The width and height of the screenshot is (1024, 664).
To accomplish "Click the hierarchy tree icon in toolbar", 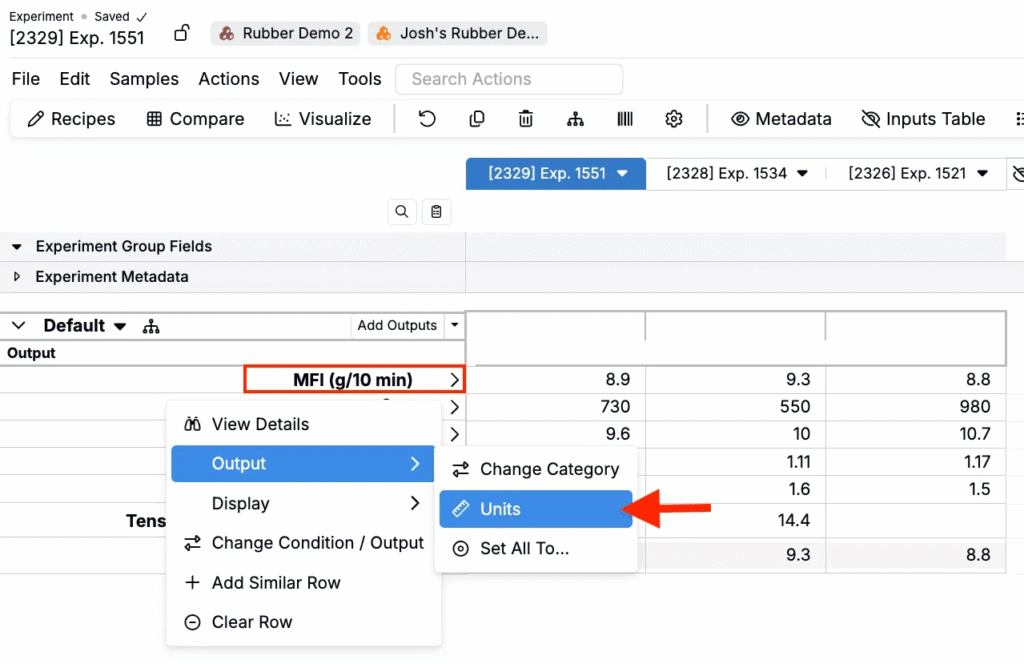I will [x=575, y=119].
